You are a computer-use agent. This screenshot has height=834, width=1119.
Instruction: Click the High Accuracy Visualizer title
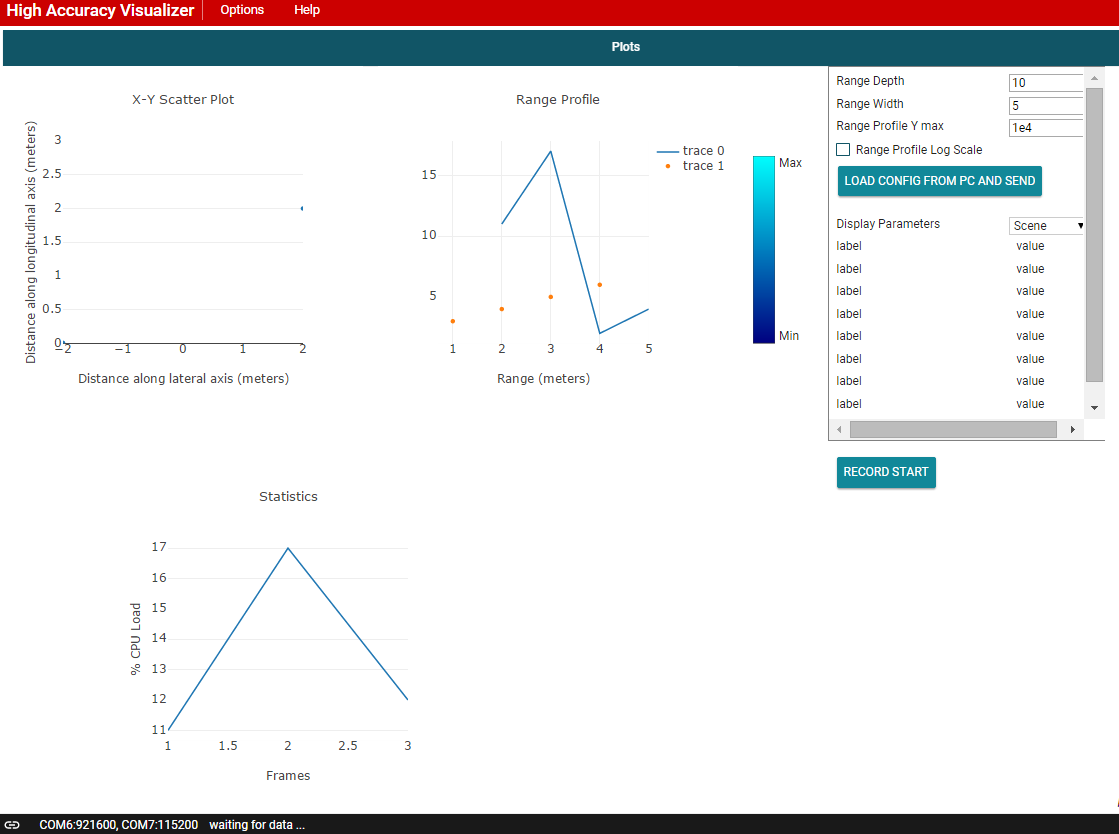pyautogui.click(x=100, y=11)
